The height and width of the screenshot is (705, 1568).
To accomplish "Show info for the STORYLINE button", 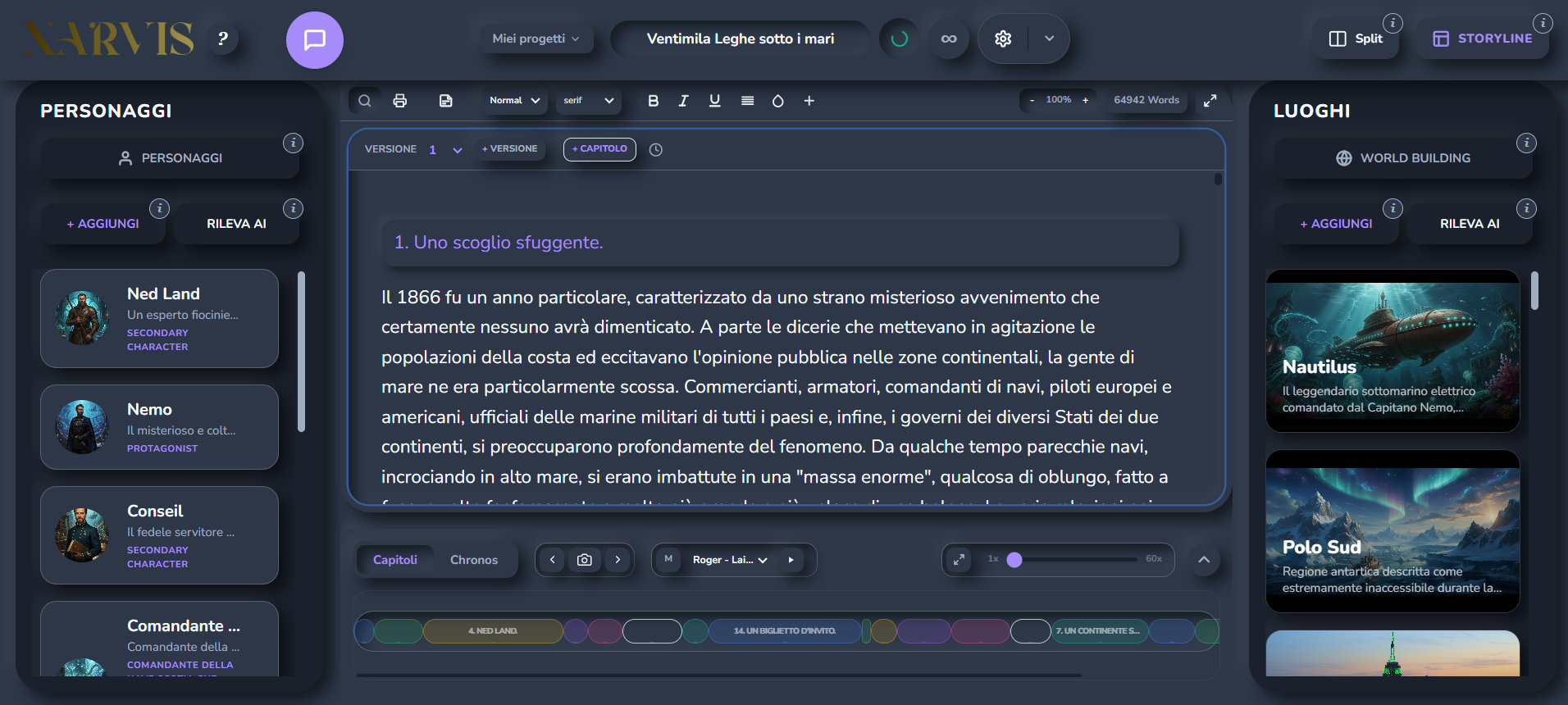I will point(1543,23).
